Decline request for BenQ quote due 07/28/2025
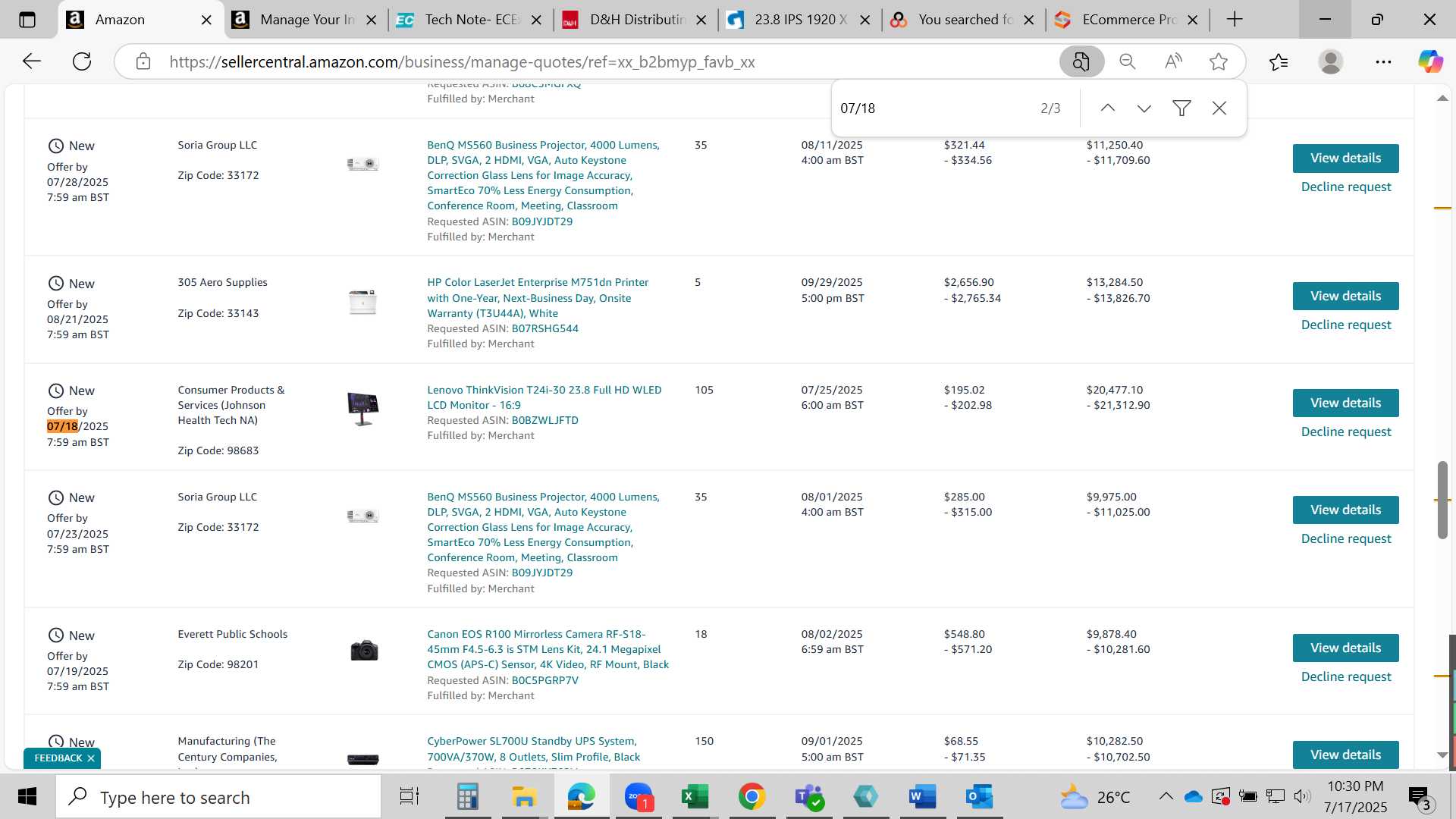 [x=1346, y=187]
